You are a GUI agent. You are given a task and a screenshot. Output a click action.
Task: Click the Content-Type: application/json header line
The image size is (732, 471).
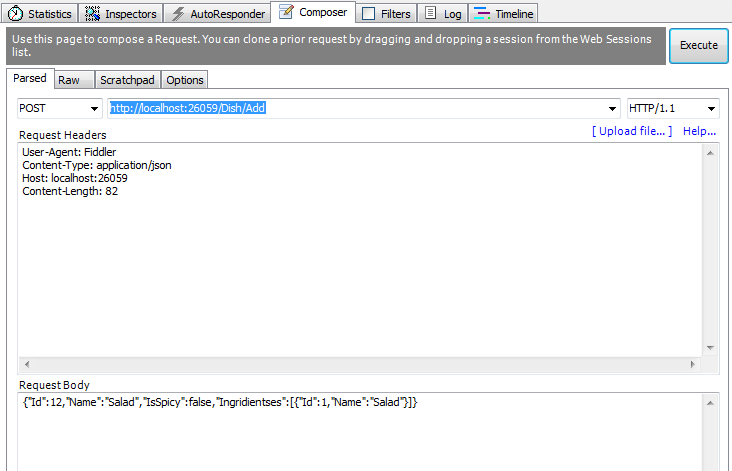[x=97, y=165]
